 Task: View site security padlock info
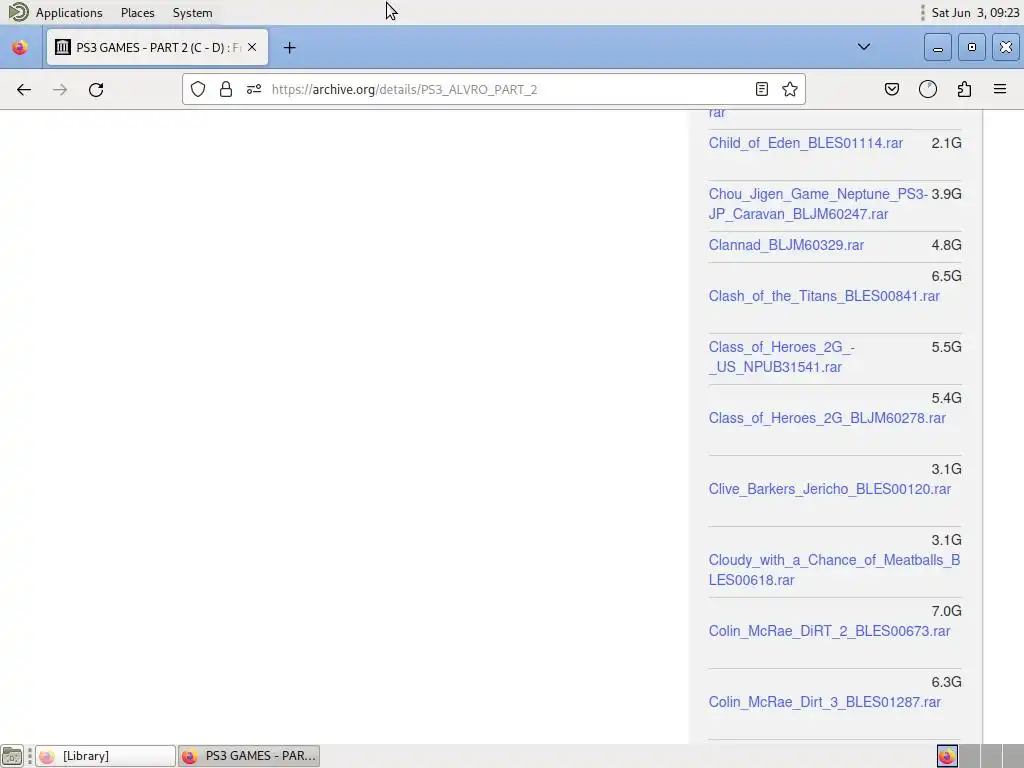pos(226,89)
